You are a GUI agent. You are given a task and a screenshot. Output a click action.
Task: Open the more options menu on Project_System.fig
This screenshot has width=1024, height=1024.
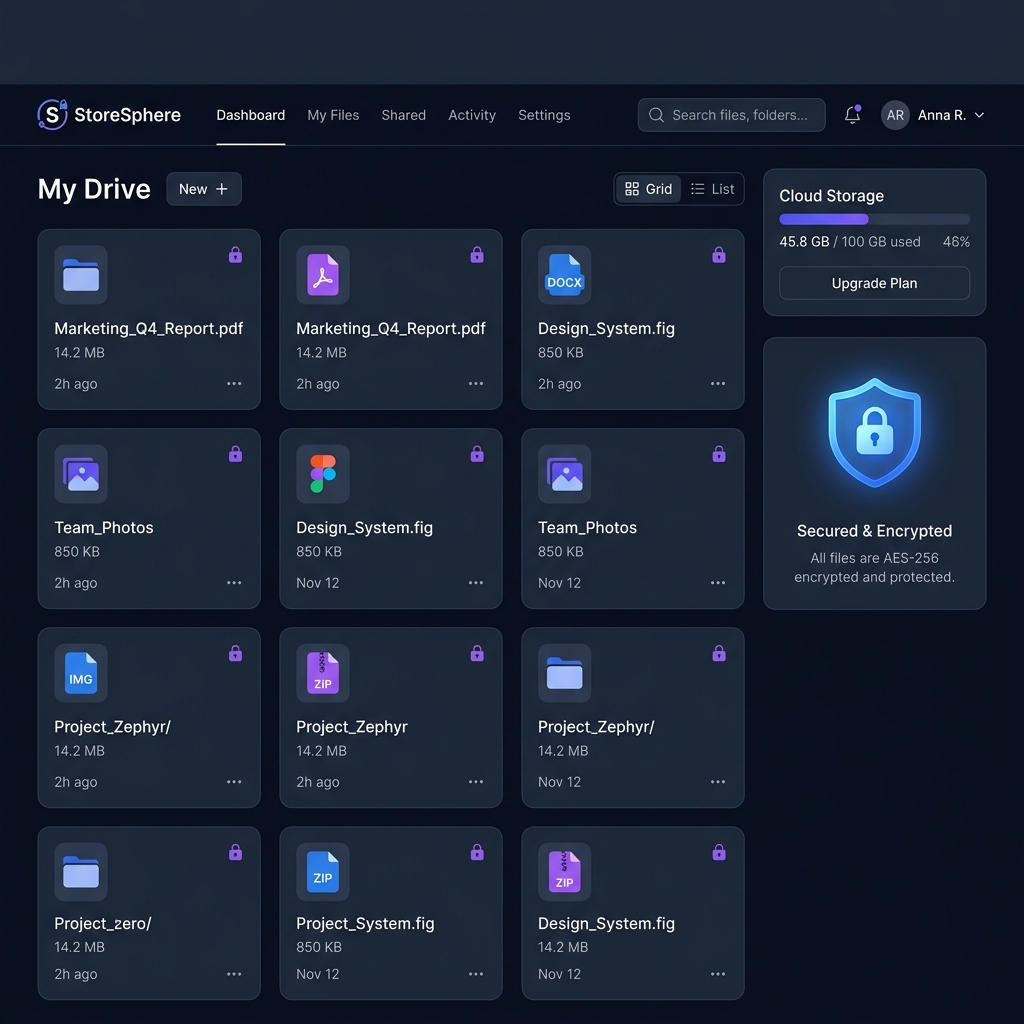(476, 974)
